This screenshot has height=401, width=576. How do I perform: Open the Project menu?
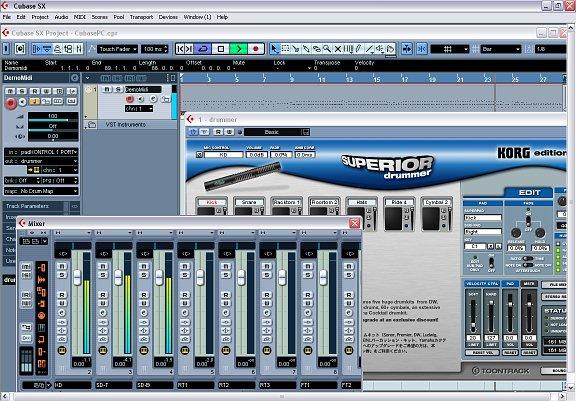pyautogui.click(x=40, y=17)
